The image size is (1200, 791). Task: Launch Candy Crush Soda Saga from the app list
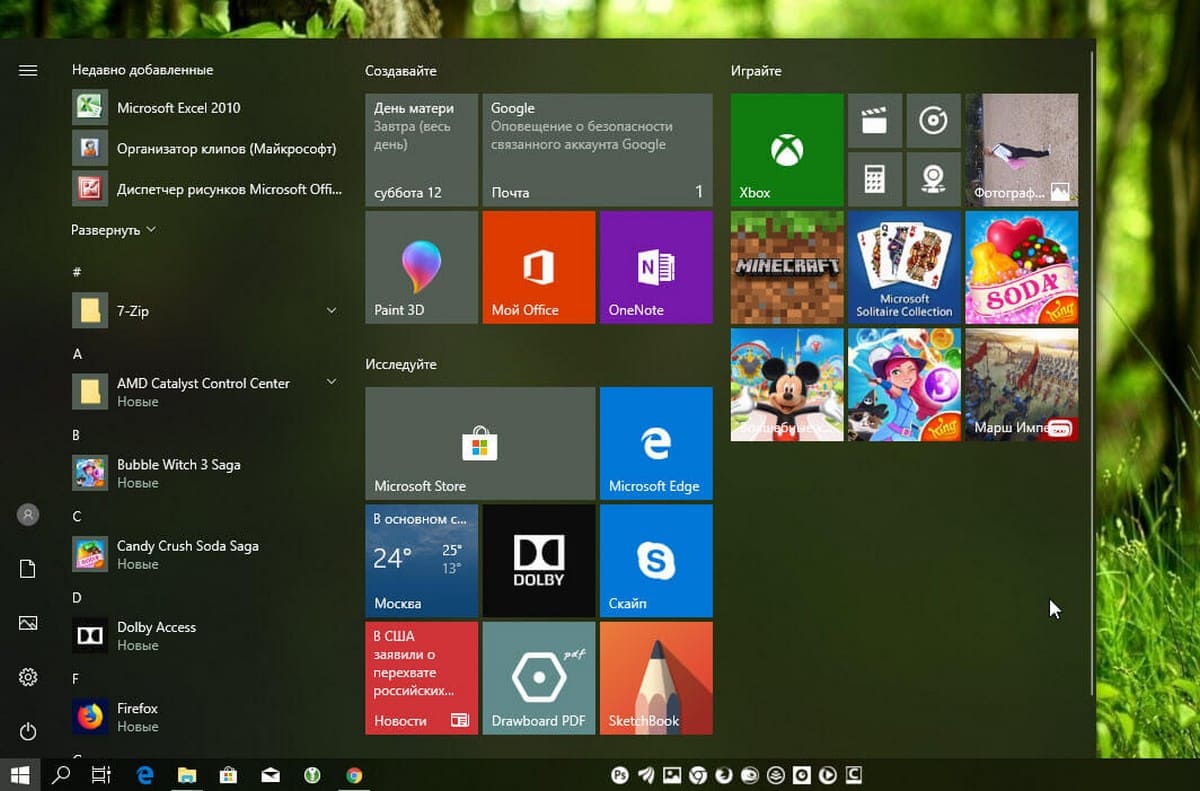(x=207, y=554)
